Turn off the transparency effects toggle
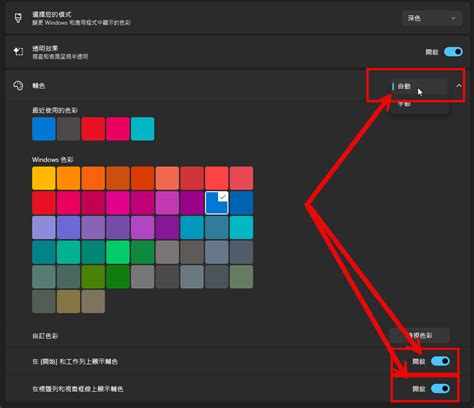Viewport: 474px width, 408px height. coord(453,52)
